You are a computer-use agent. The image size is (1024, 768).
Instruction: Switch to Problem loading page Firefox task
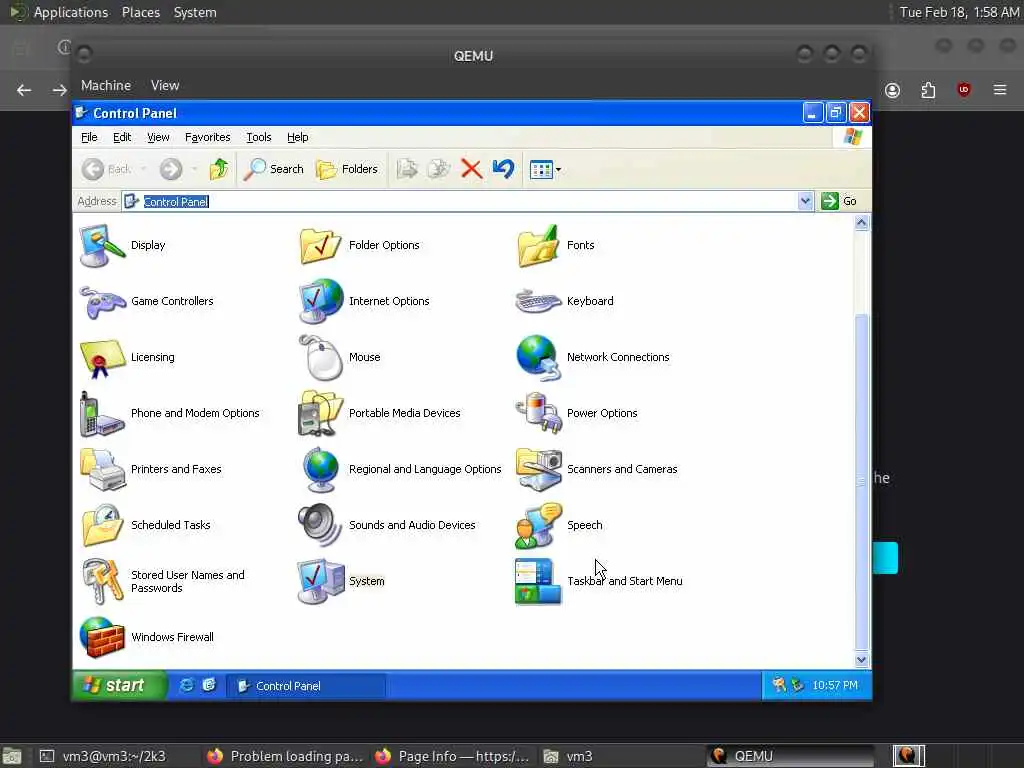(x=285, y=756)
